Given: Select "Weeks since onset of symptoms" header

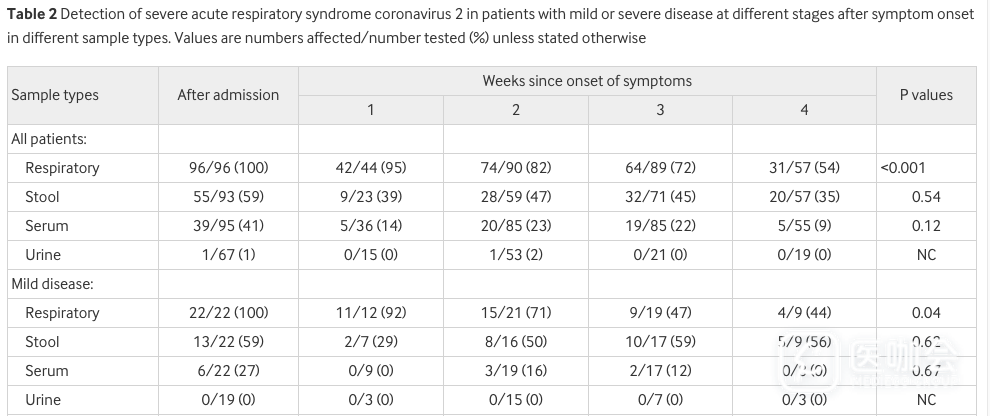Looking at the screenshot, I should [x=587, y=81].
